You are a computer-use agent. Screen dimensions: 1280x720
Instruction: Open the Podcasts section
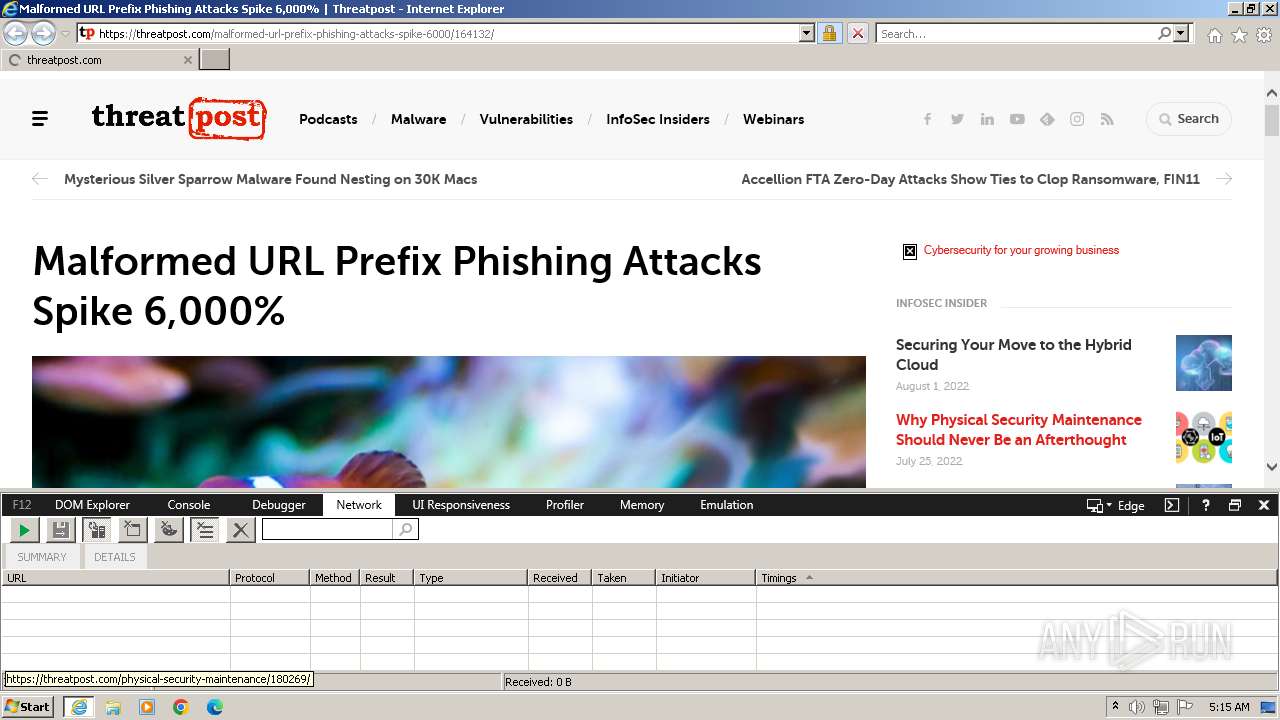(x=328, y=119)
